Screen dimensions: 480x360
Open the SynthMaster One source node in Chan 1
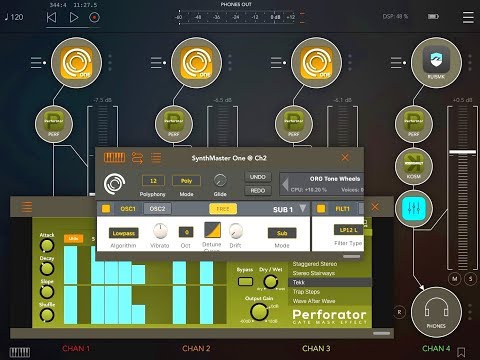click(x=76, y=63)
